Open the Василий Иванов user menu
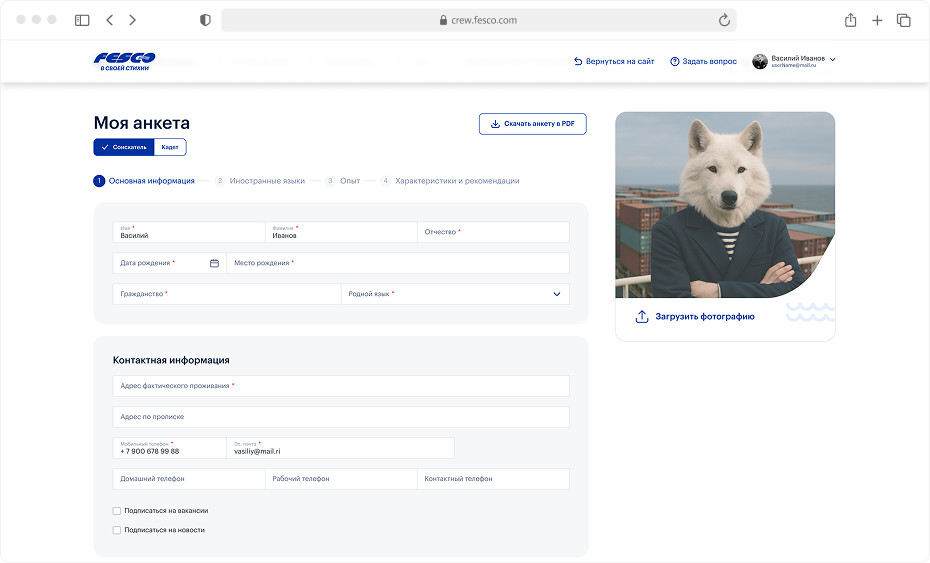Screen dimensions: 930x563 (x=794, y=61)
